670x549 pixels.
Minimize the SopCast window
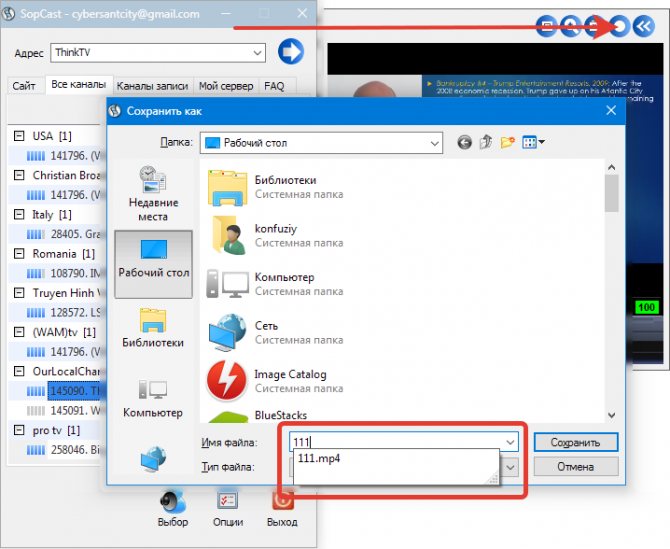[226, 14]
